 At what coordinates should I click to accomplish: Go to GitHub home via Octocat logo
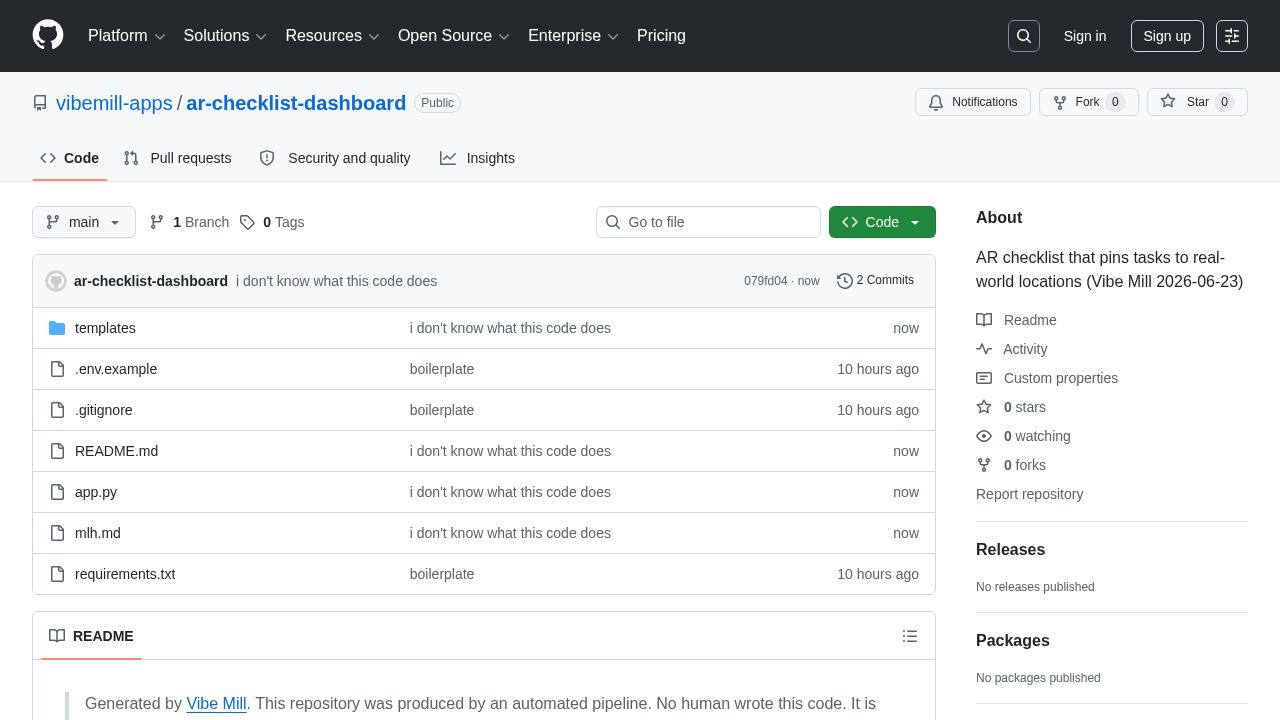pos(48,35)
